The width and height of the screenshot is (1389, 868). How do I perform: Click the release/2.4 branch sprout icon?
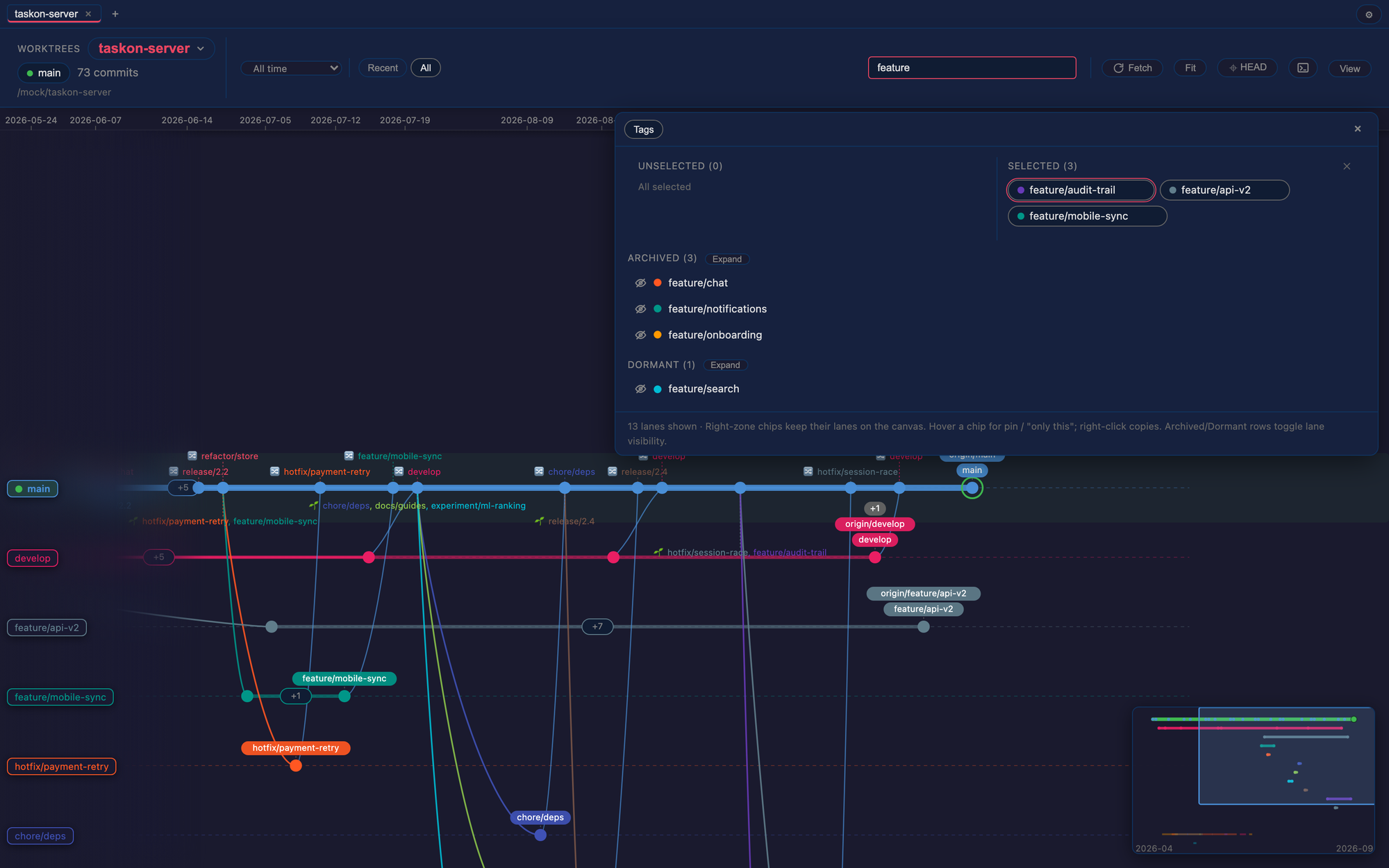[540, 521]
